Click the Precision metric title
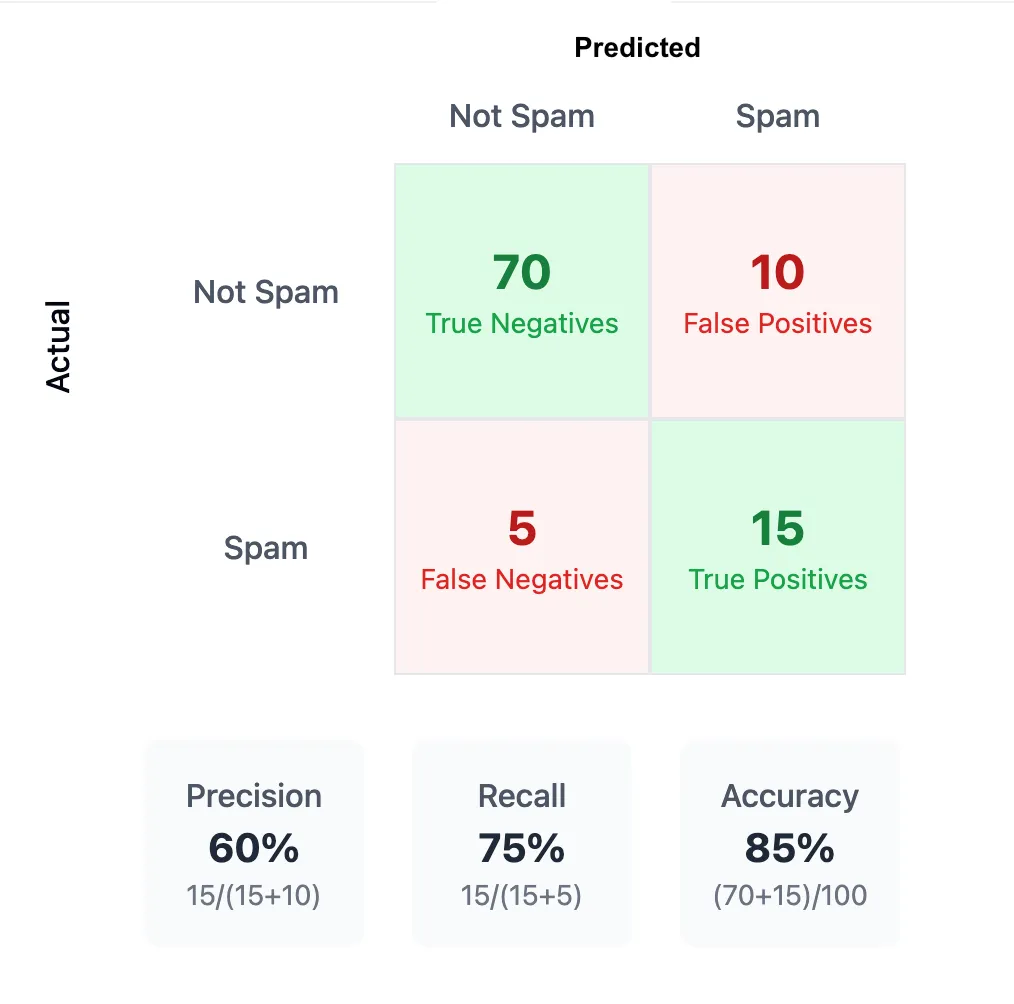 click(254, 796)
